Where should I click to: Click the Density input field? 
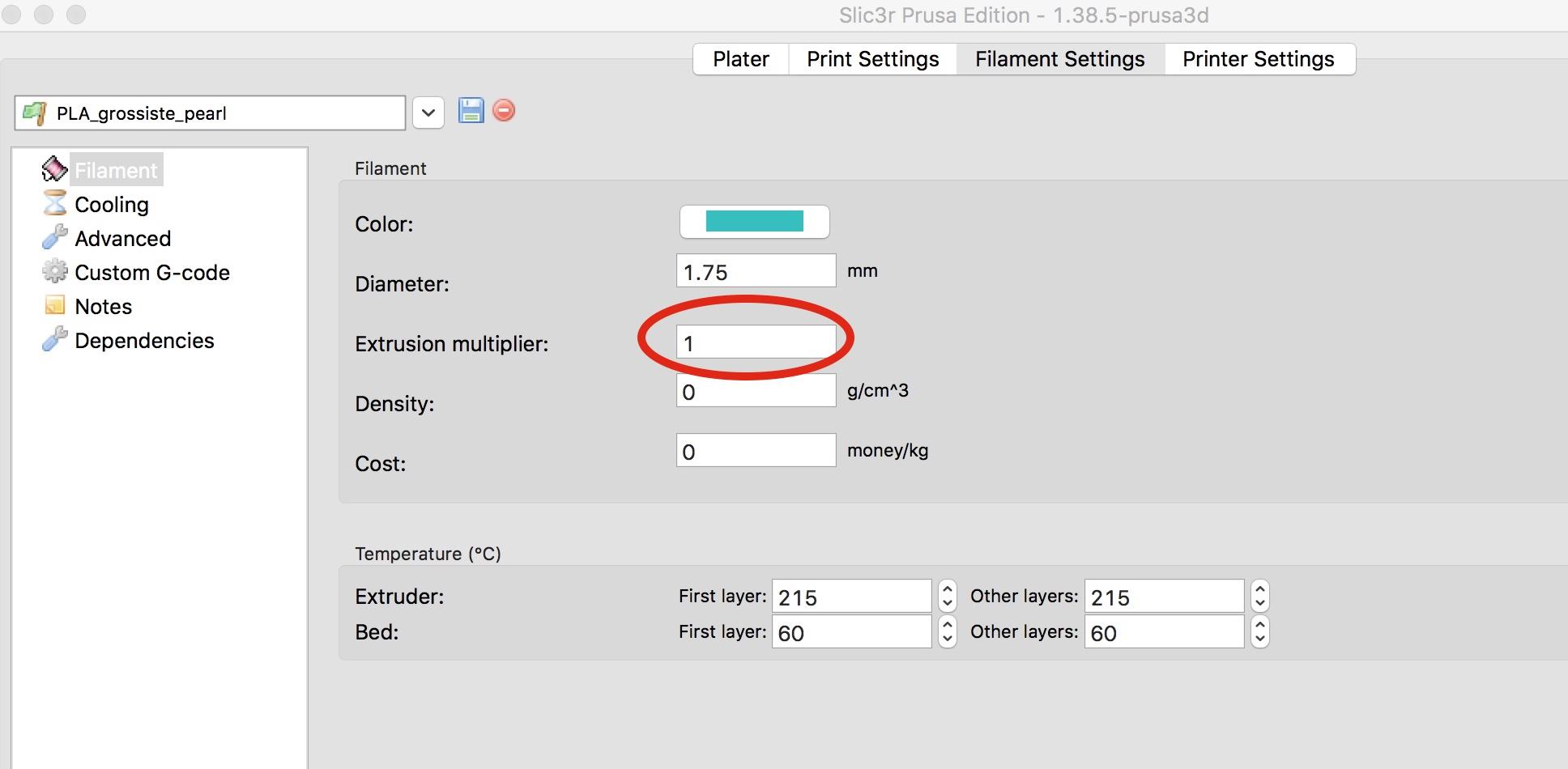click(x=756, y=390)
